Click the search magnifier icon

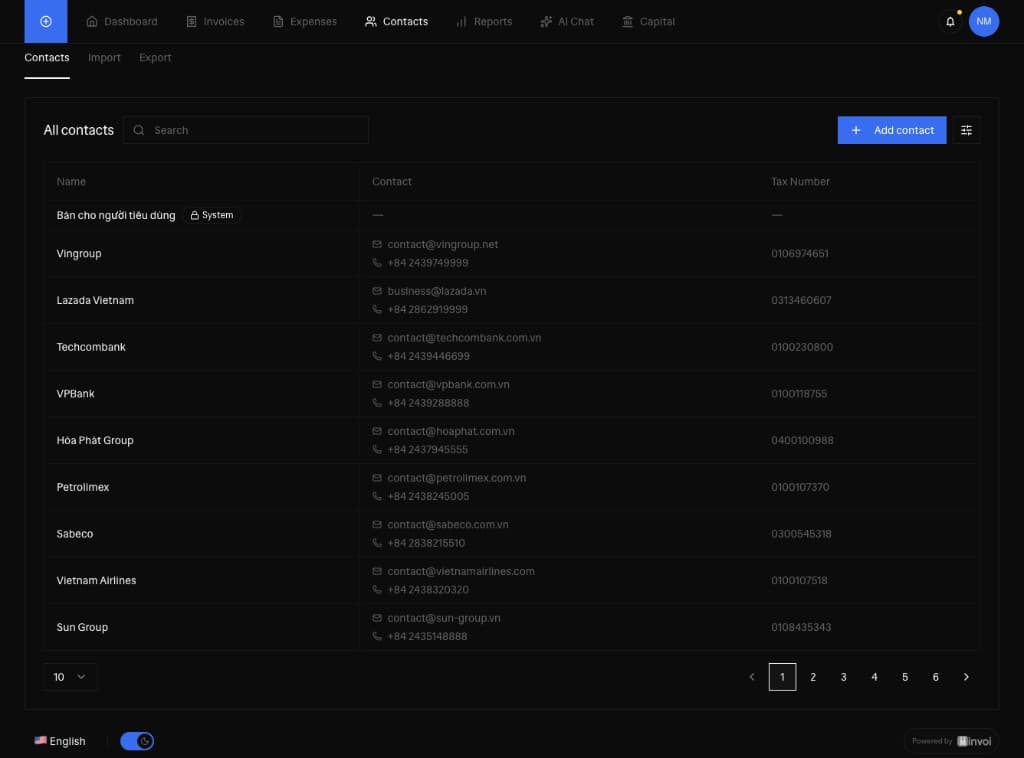[138, 130]
